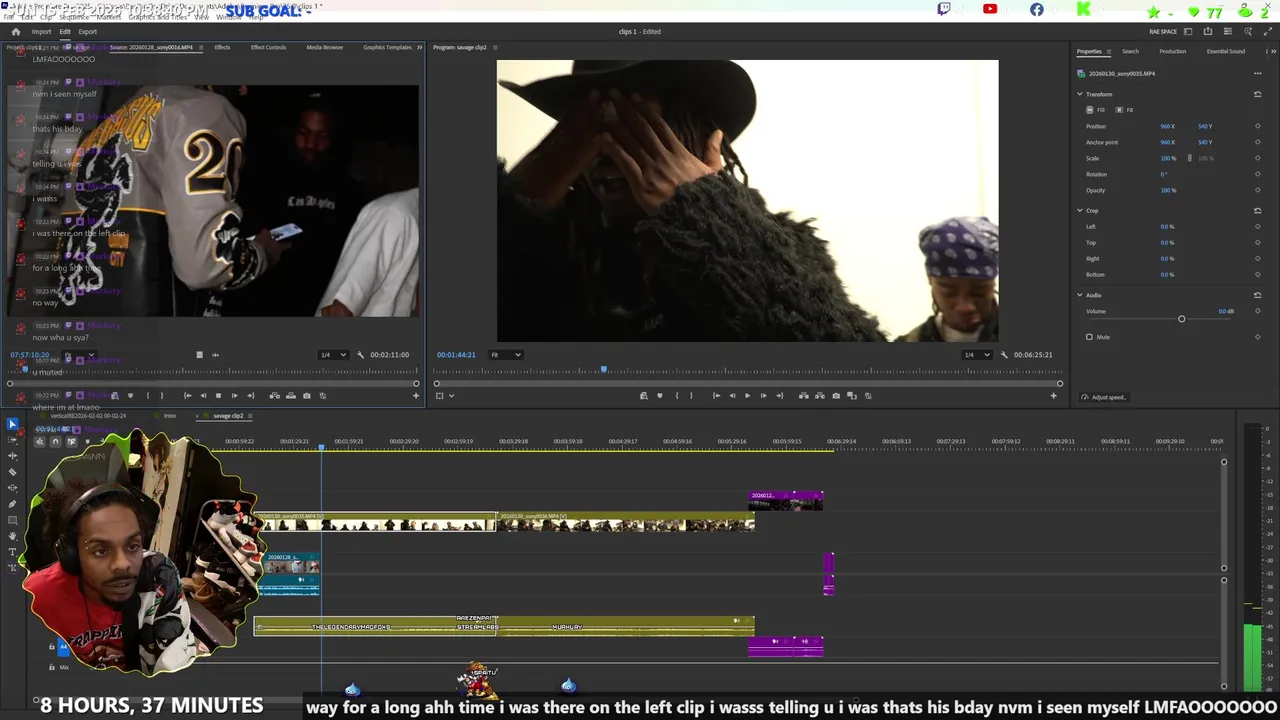The height and width of the screenshot is (720, 1280).
Task: Open clip options ellipsis in Properties panel
Action: (1257, 73)
